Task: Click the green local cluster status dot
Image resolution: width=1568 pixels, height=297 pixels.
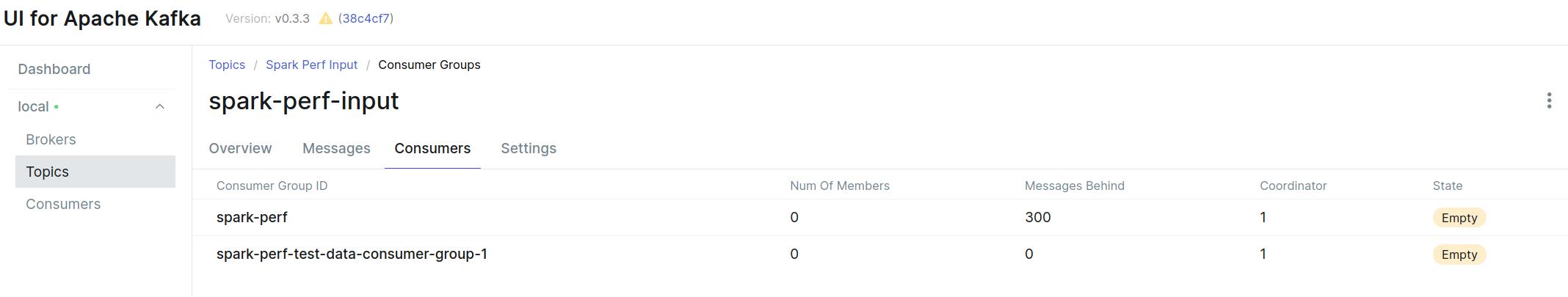Action: tap(57, 107)
